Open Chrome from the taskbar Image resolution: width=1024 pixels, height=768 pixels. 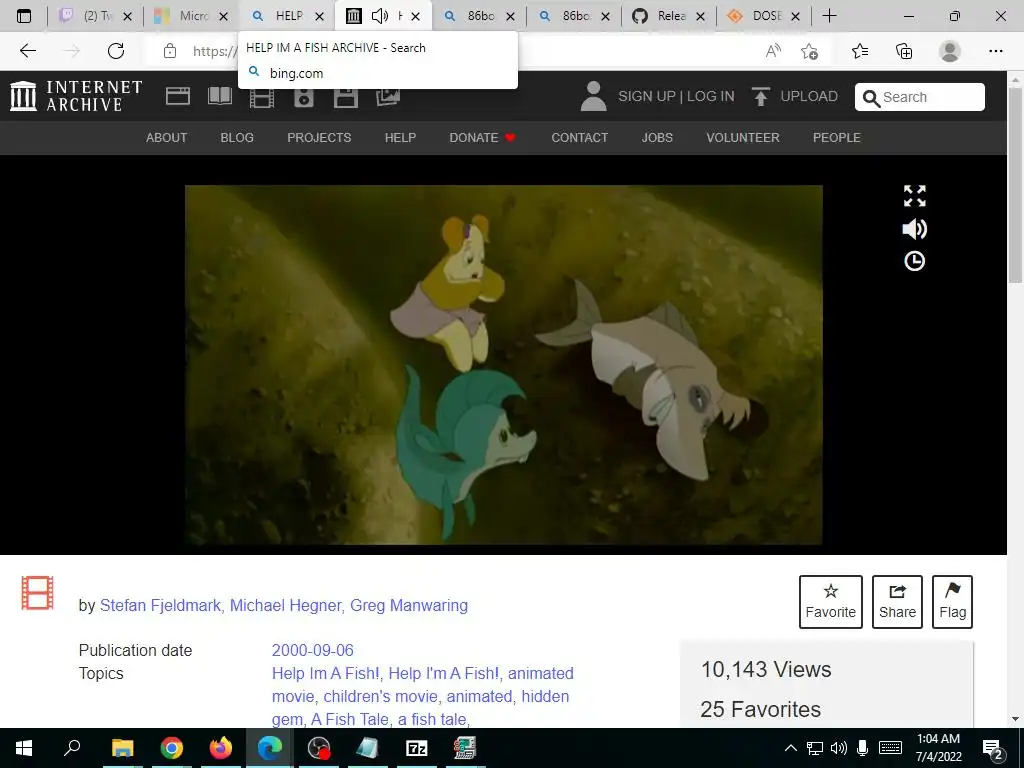pos(172,748)
